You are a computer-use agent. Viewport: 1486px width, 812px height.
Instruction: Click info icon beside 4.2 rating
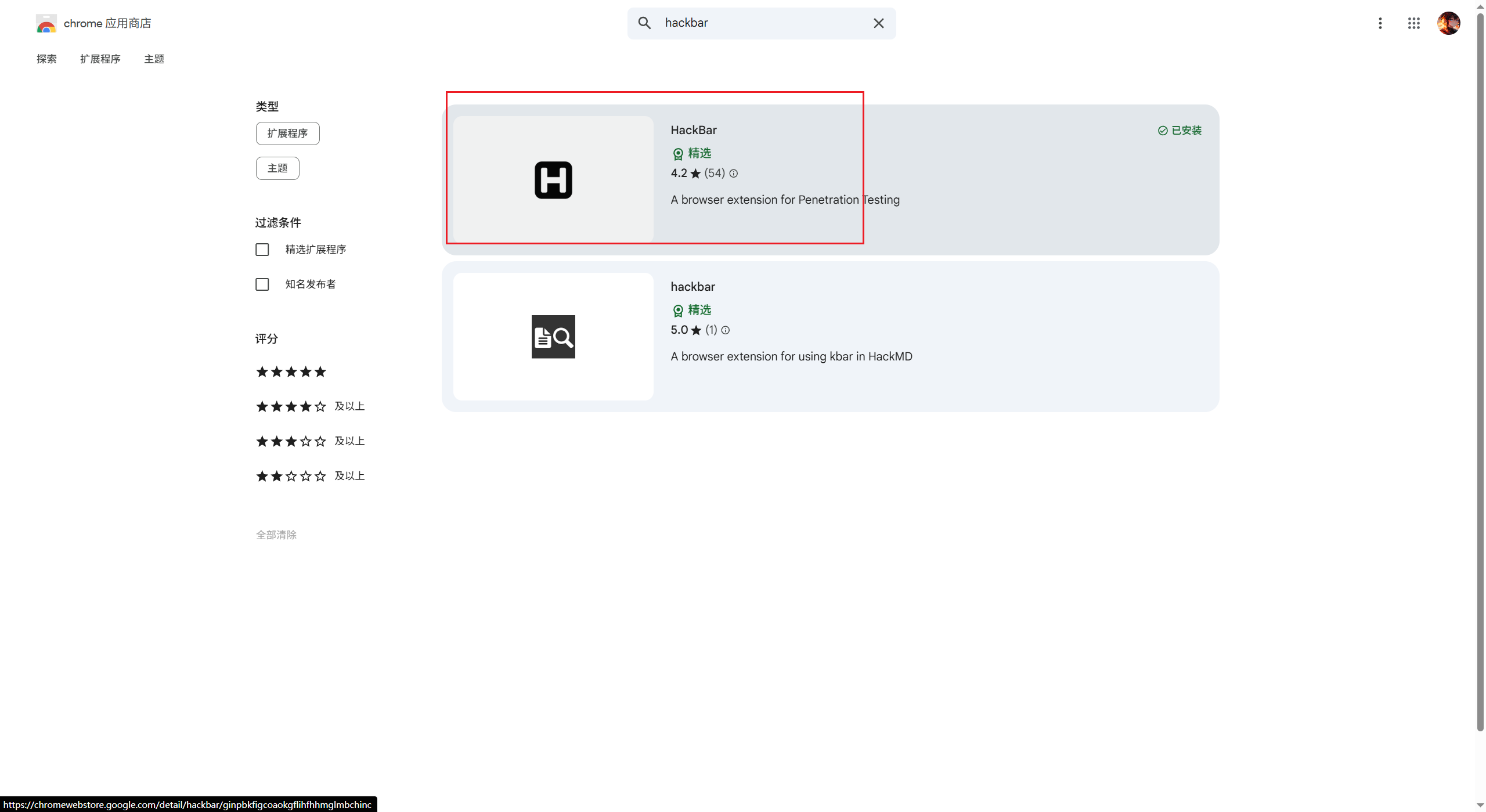click(734, 174)
